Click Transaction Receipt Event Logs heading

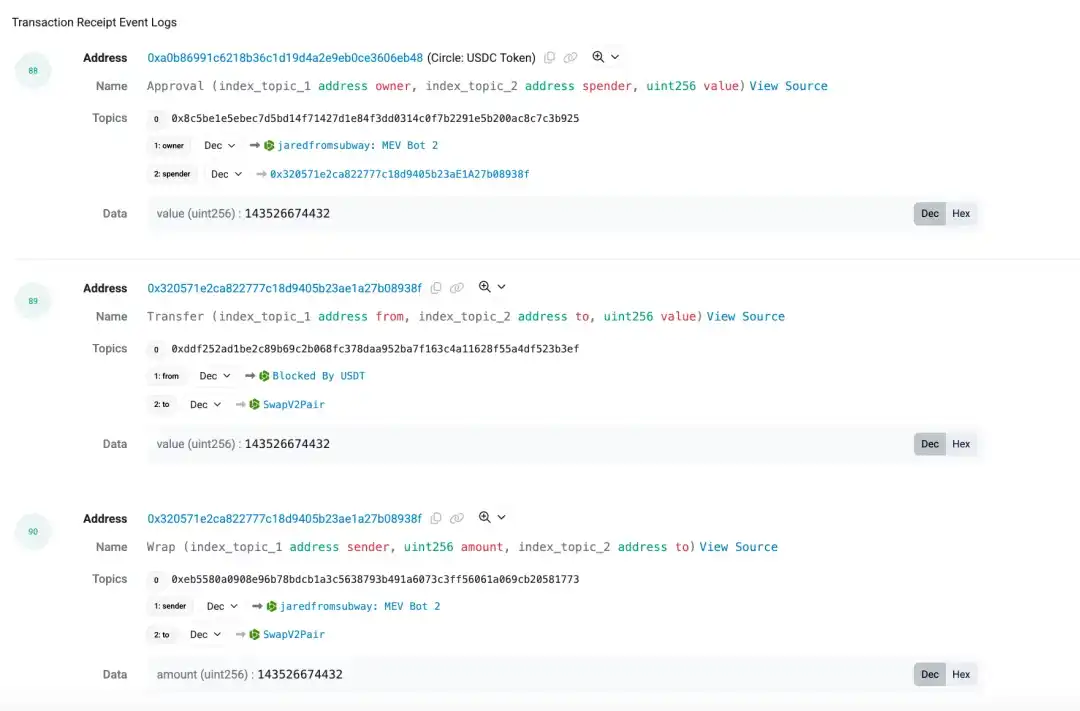pyautogui.click(x=94, y=22)
